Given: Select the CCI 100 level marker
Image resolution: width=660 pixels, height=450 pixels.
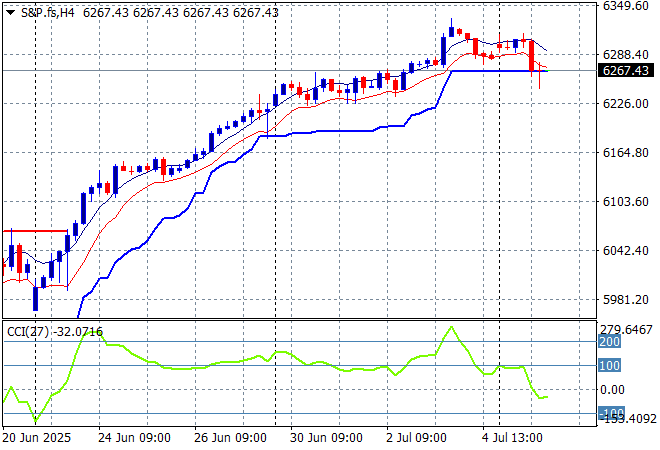Looking at the screenshot, I should 611,365.
